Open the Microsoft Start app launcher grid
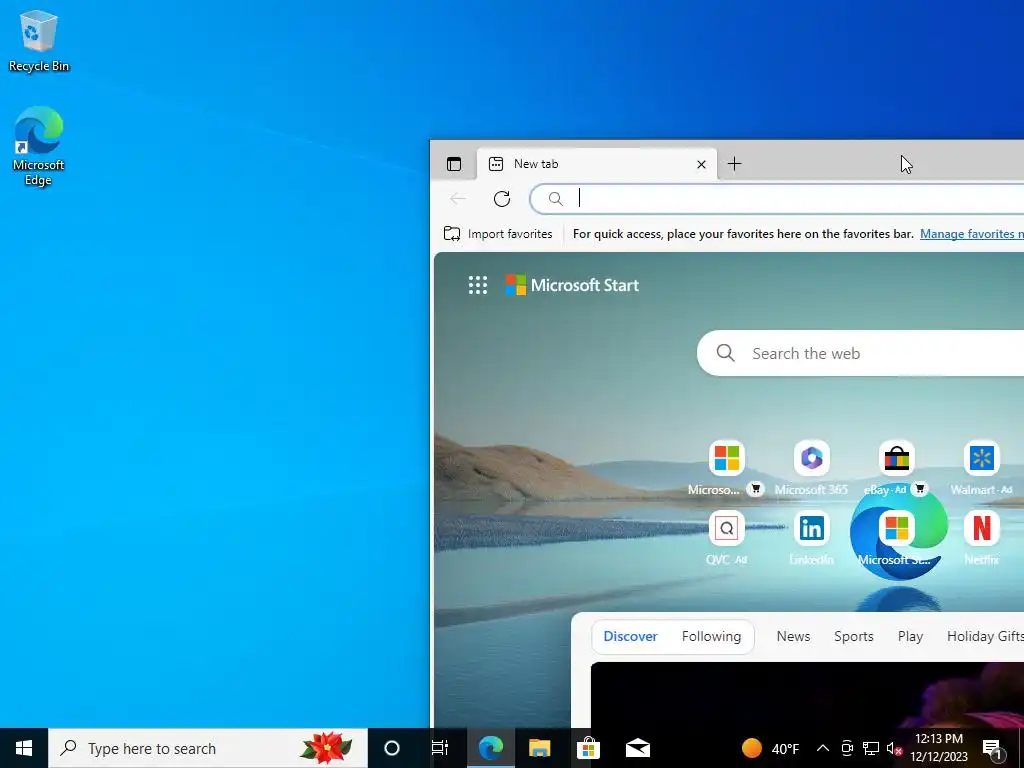The height and width of the screenshot is (768, 1024). coord(478,285)
